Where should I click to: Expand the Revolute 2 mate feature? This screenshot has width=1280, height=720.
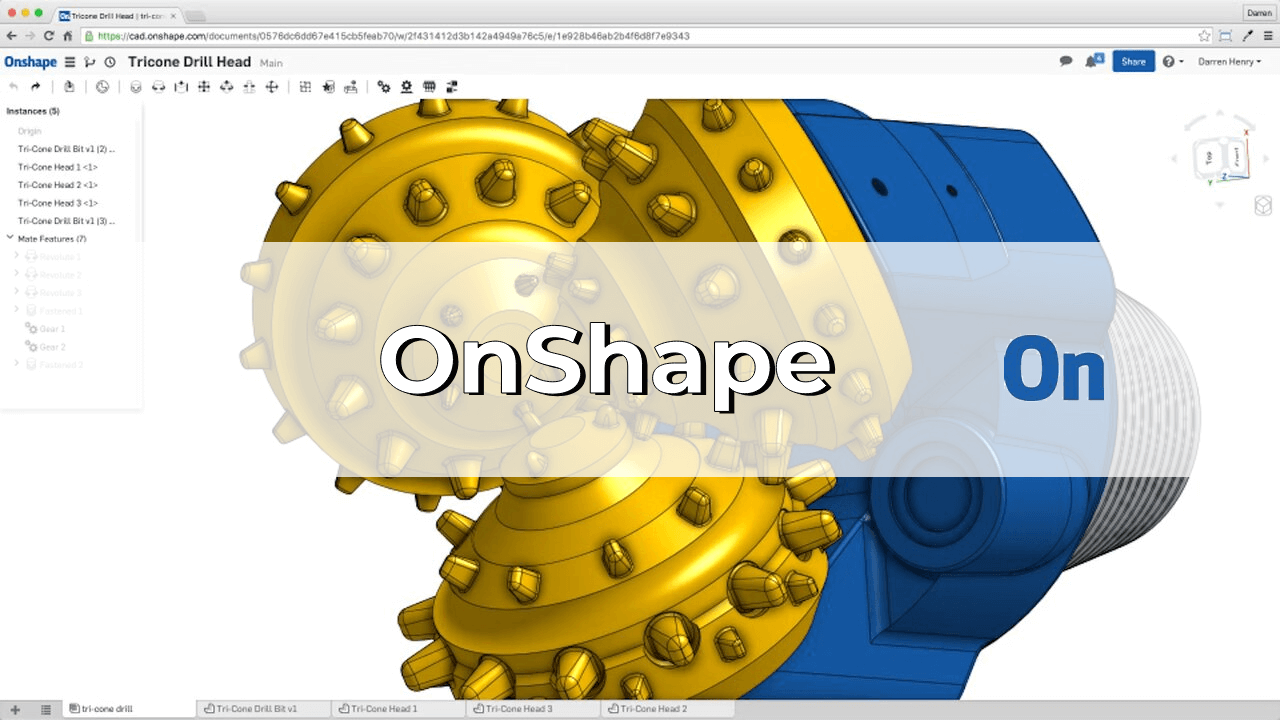coord(17,274)
